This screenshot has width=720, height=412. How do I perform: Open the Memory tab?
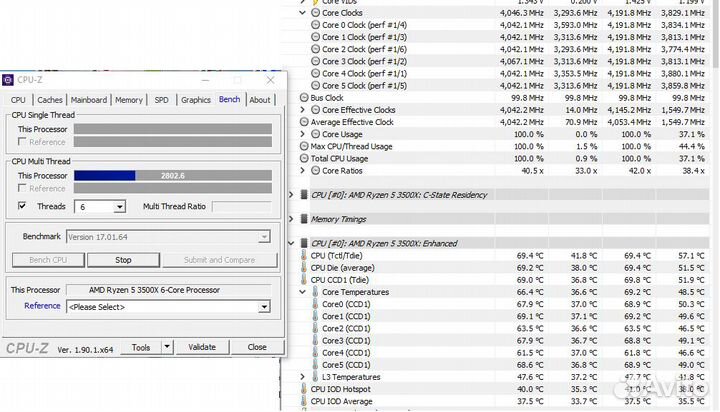129,100
